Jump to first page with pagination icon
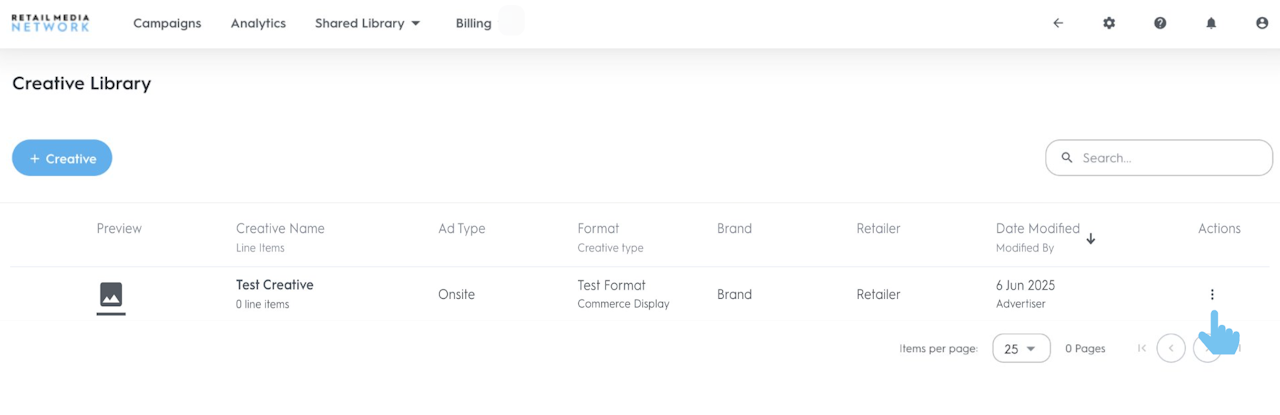The width and height of the screenshot is (1280, 415). [1142, 348]
